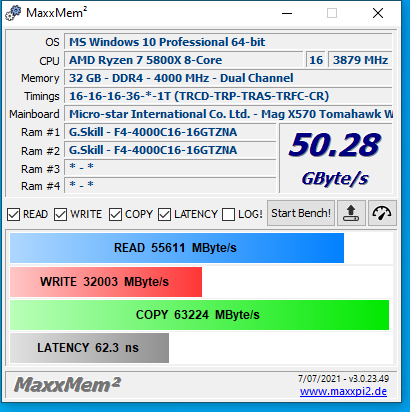Viewport: 410px width, 412px height.
Task: Click the CPU field AMD Ryzen 7 5800X
Action: [184, 60]
